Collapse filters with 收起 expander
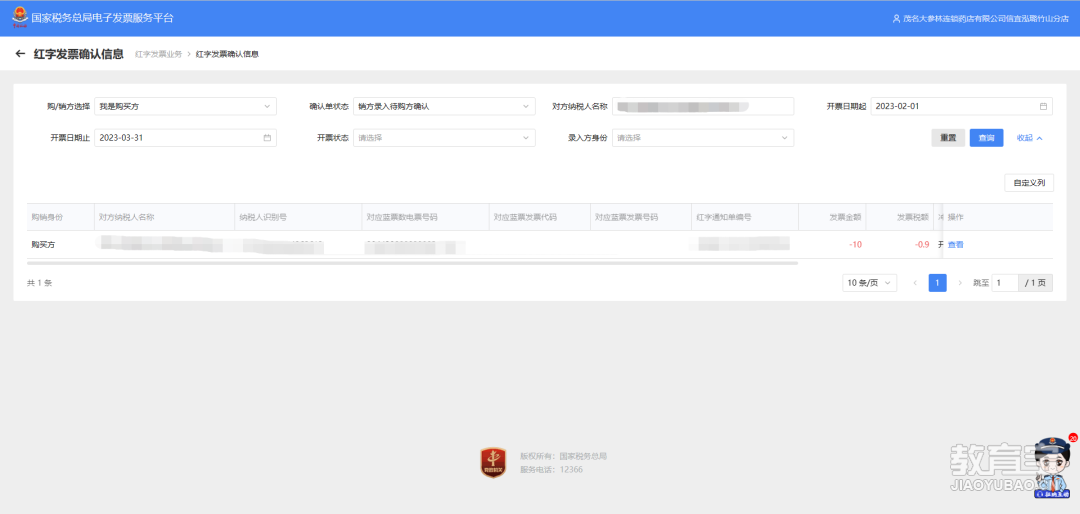1080x514 pixels. point(1030,138)
